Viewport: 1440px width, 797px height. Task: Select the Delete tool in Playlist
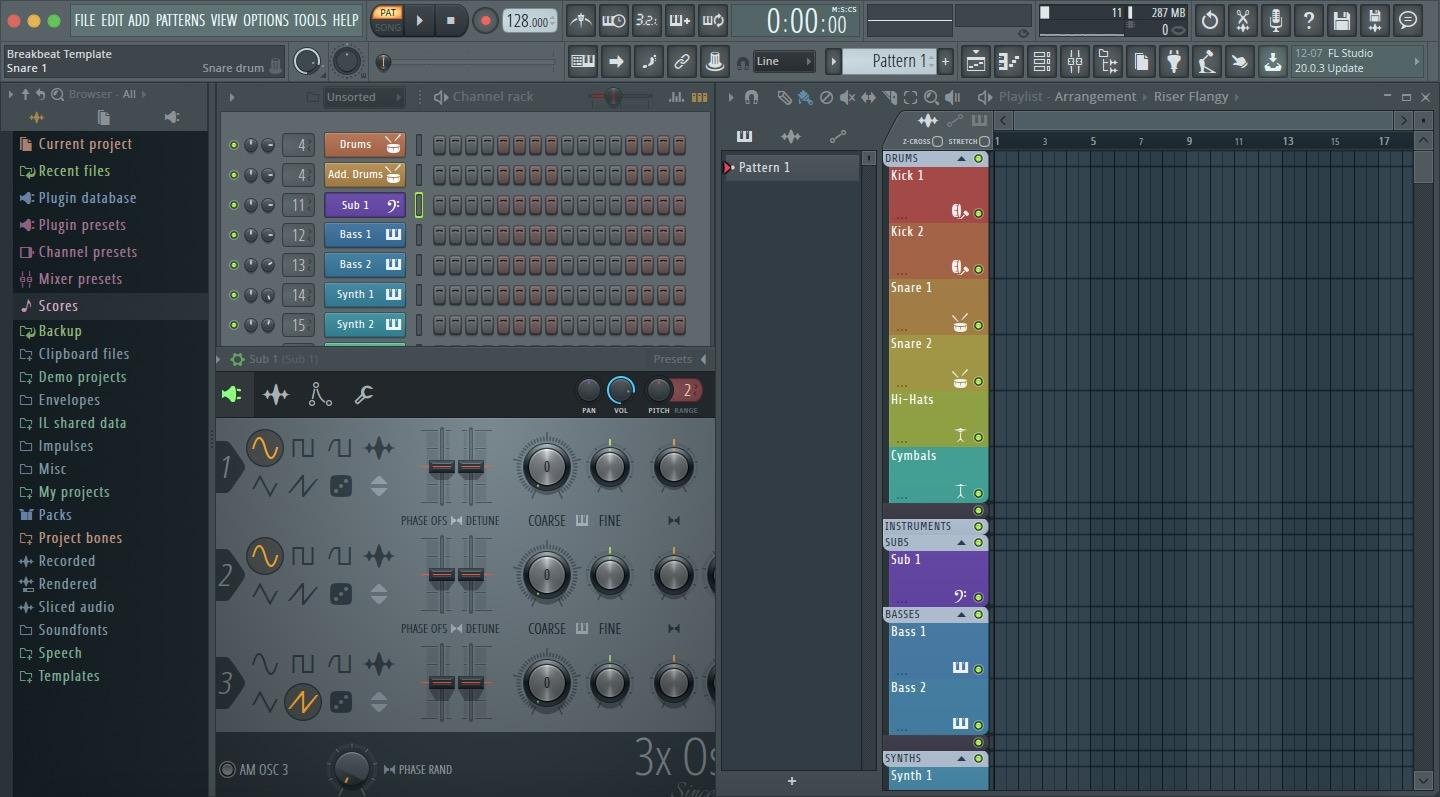click(x=826, y=97)
